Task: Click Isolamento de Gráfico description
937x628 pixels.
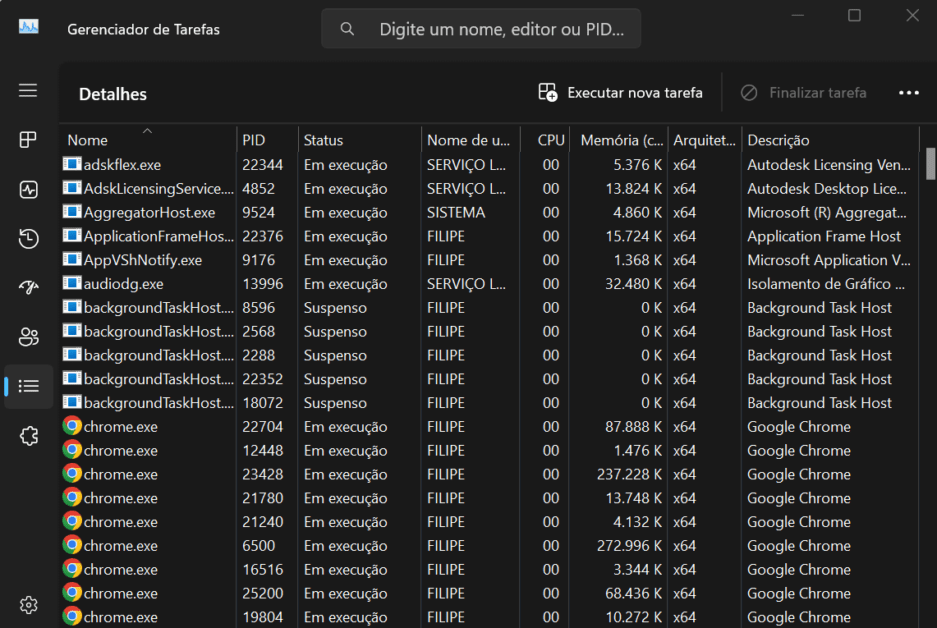Action: [826, 284]
